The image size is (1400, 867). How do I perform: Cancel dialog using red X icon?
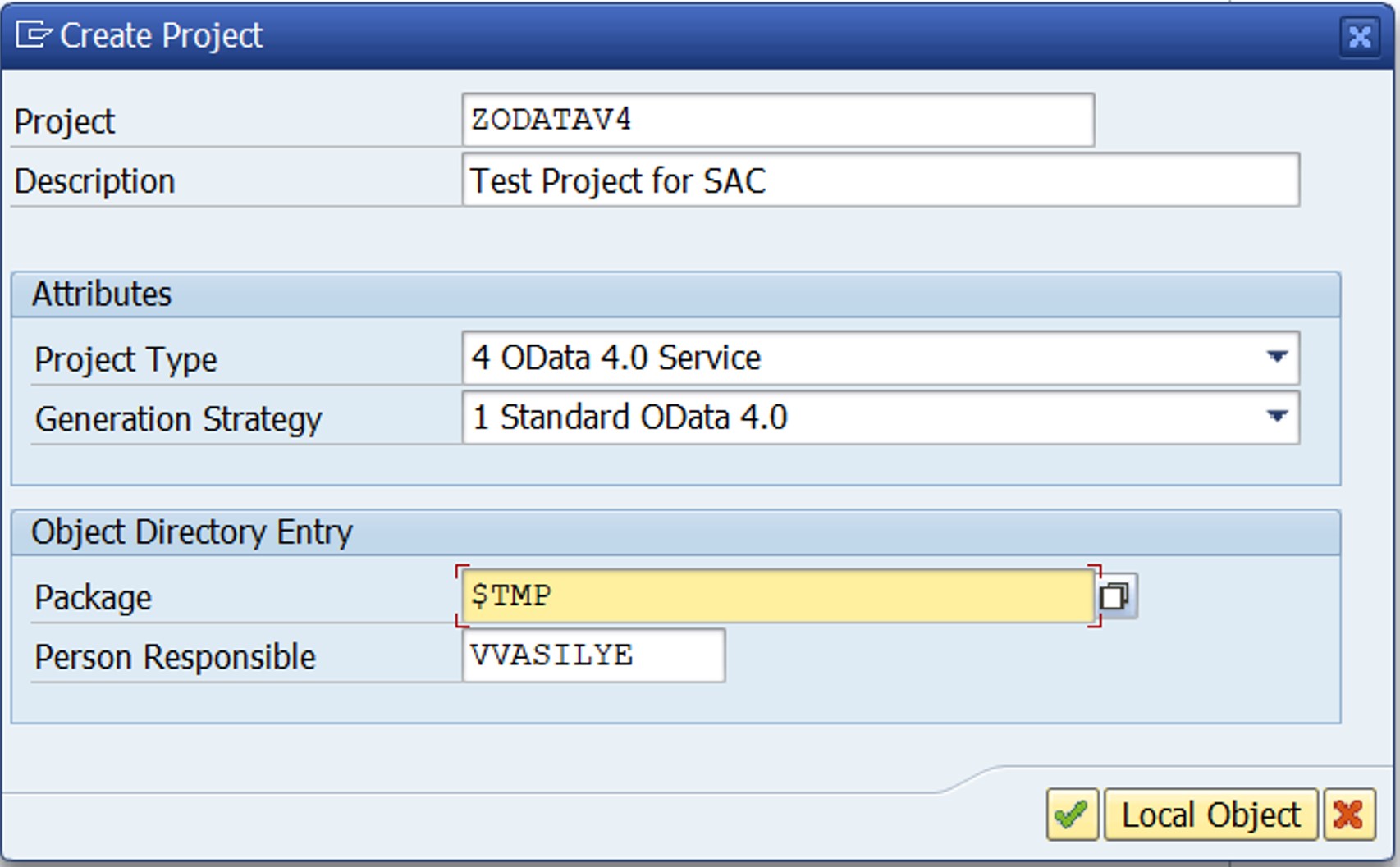(1349, 815)
